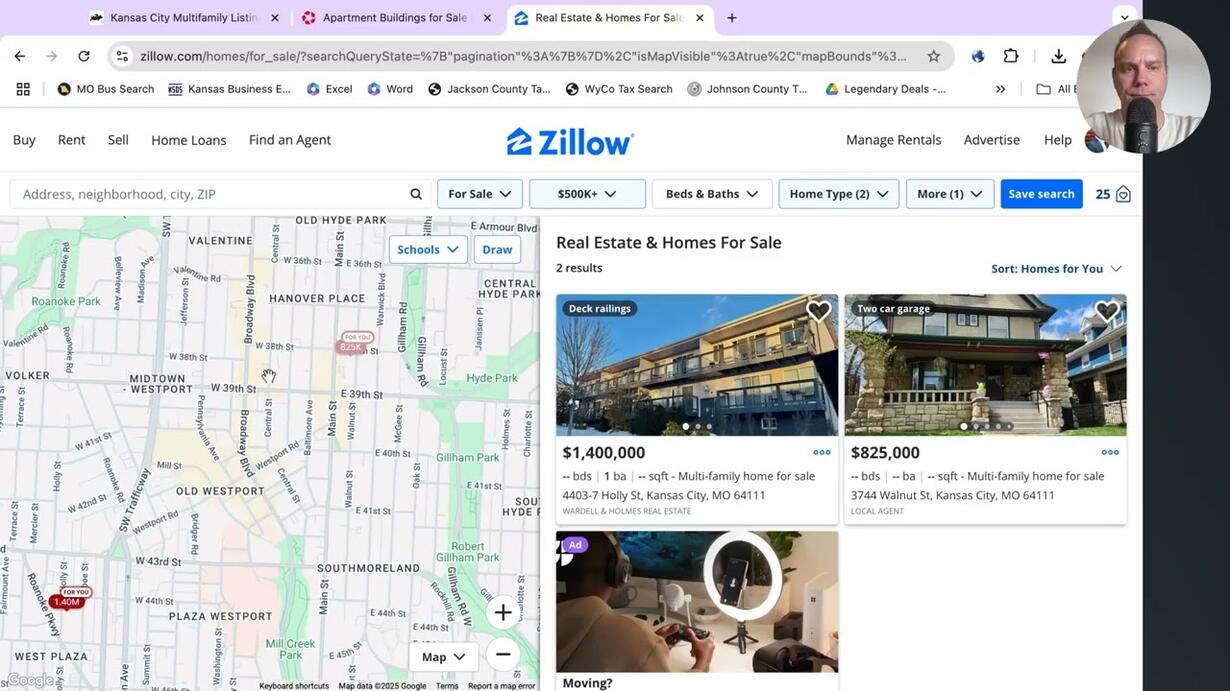Open more options for $1,400,000 listing

coord(822,452)
